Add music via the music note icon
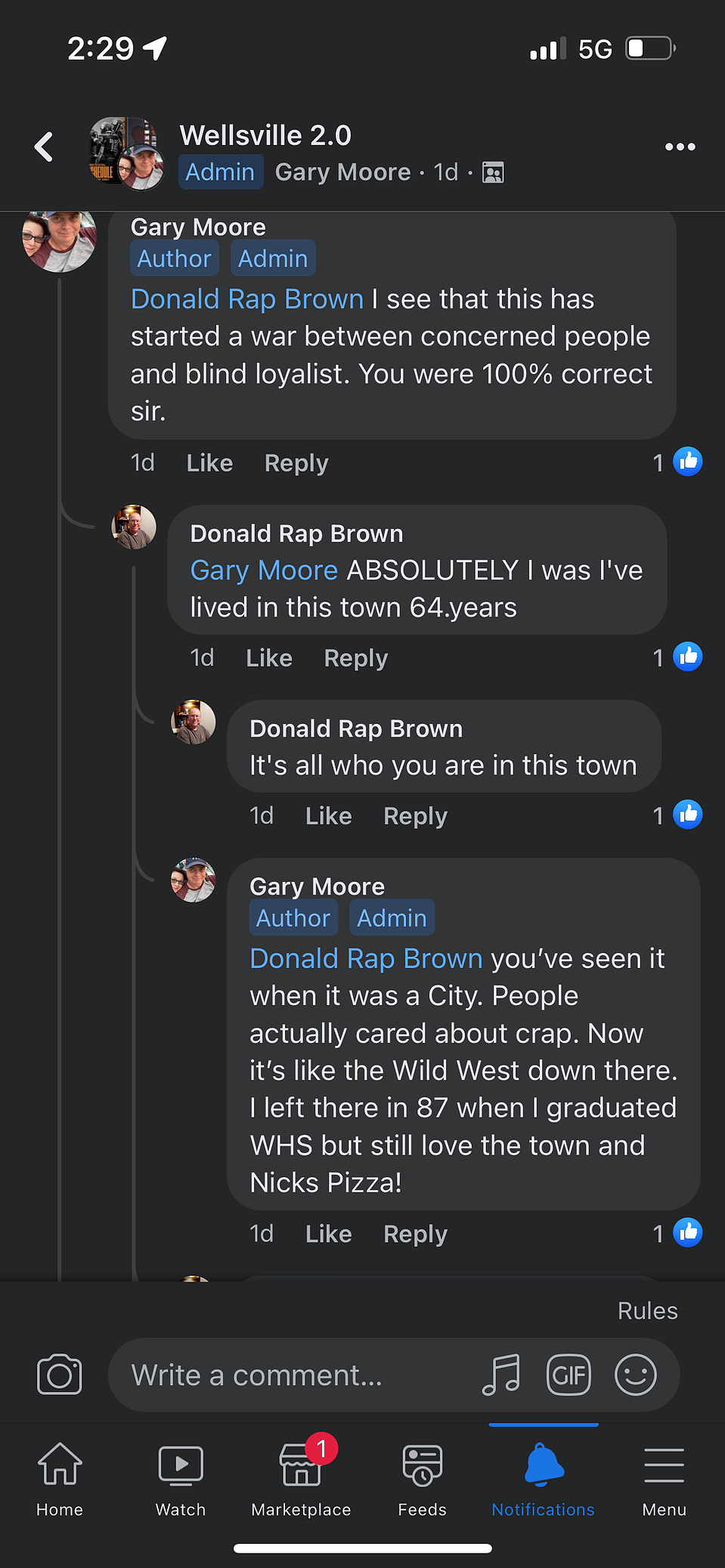Image resolution: width=725 pixels, height=1568 pixels. [501, 1375]
